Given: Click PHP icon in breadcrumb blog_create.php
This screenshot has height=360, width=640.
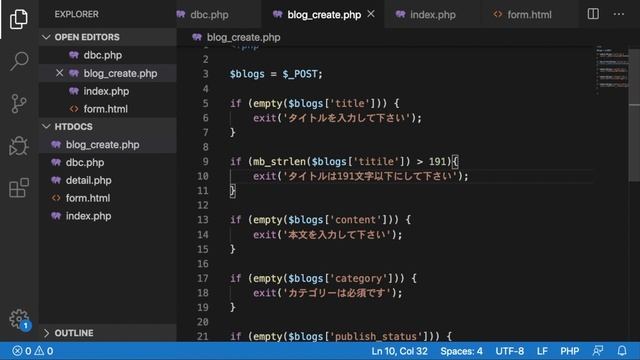Looking at the screenshot, I should 197,37.
